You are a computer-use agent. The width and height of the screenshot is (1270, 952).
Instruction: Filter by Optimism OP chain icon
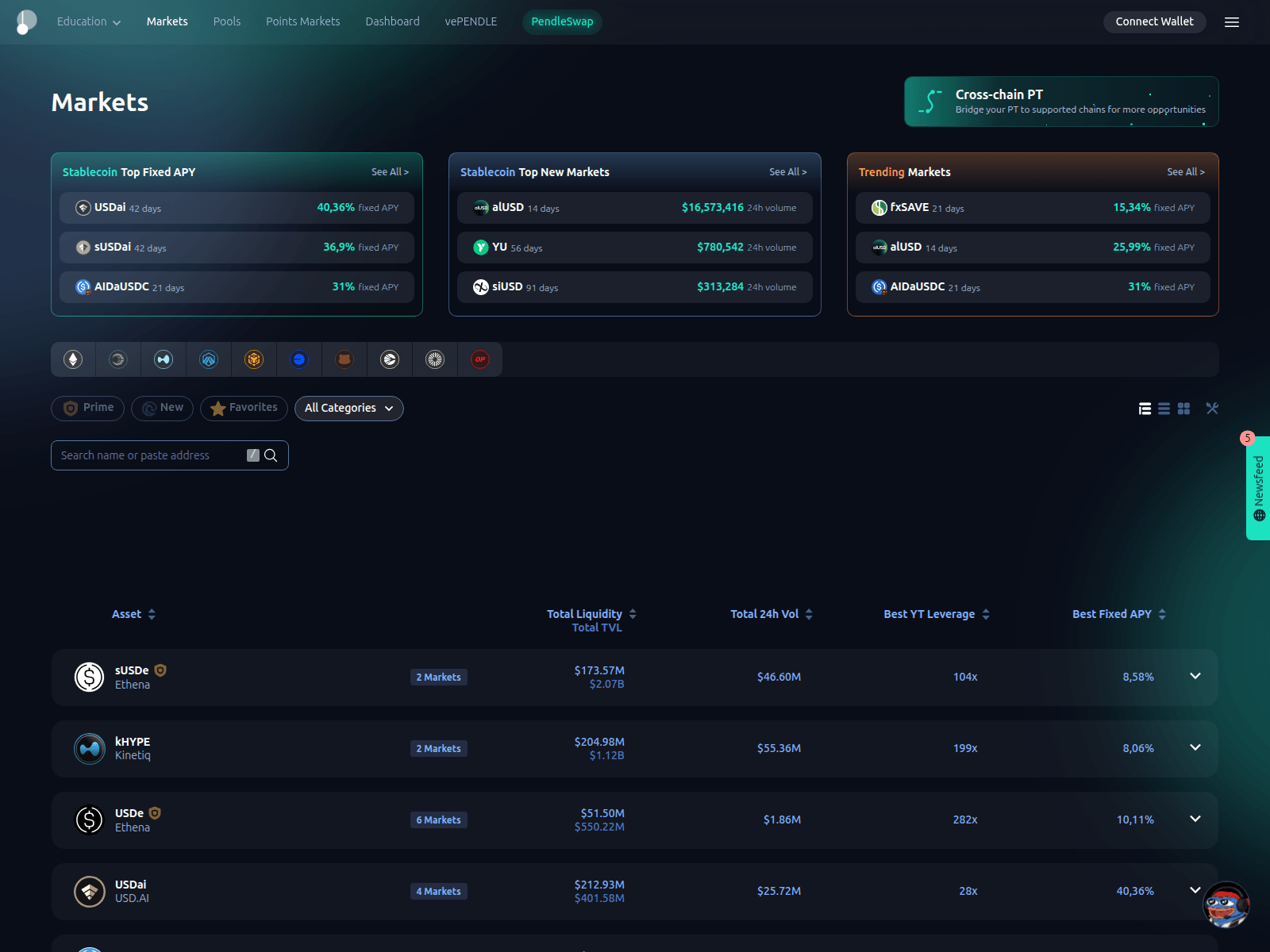click(x=480, y=359)
